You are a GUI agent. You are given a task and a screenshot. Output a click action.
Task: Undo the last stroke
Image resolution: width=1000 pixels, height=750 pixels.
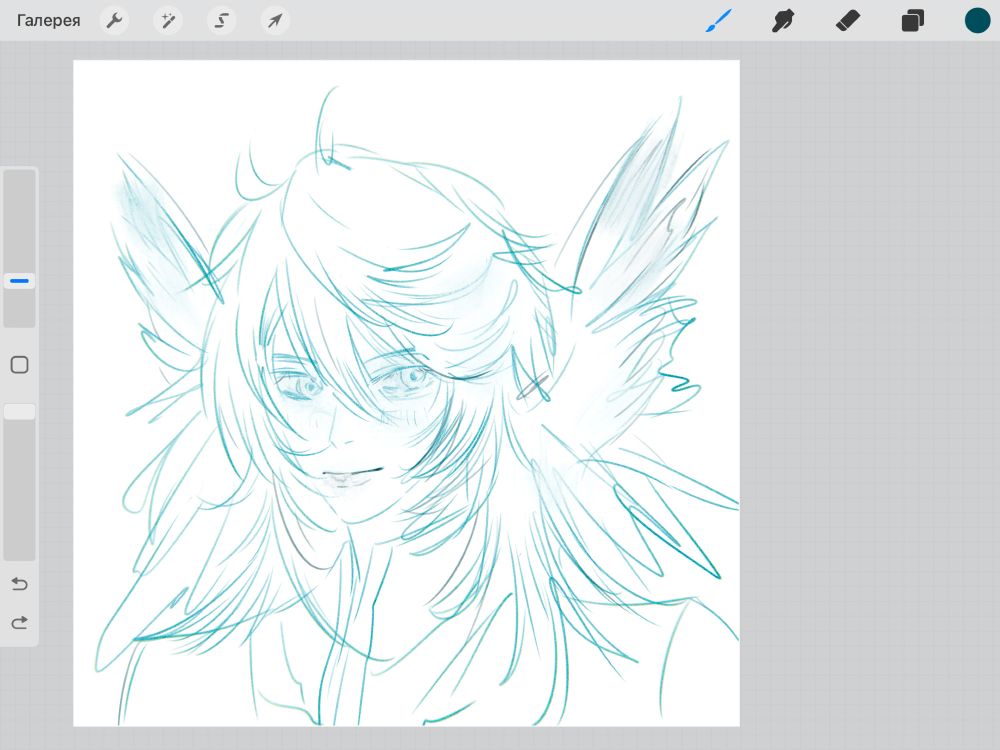tap(20, 584)
